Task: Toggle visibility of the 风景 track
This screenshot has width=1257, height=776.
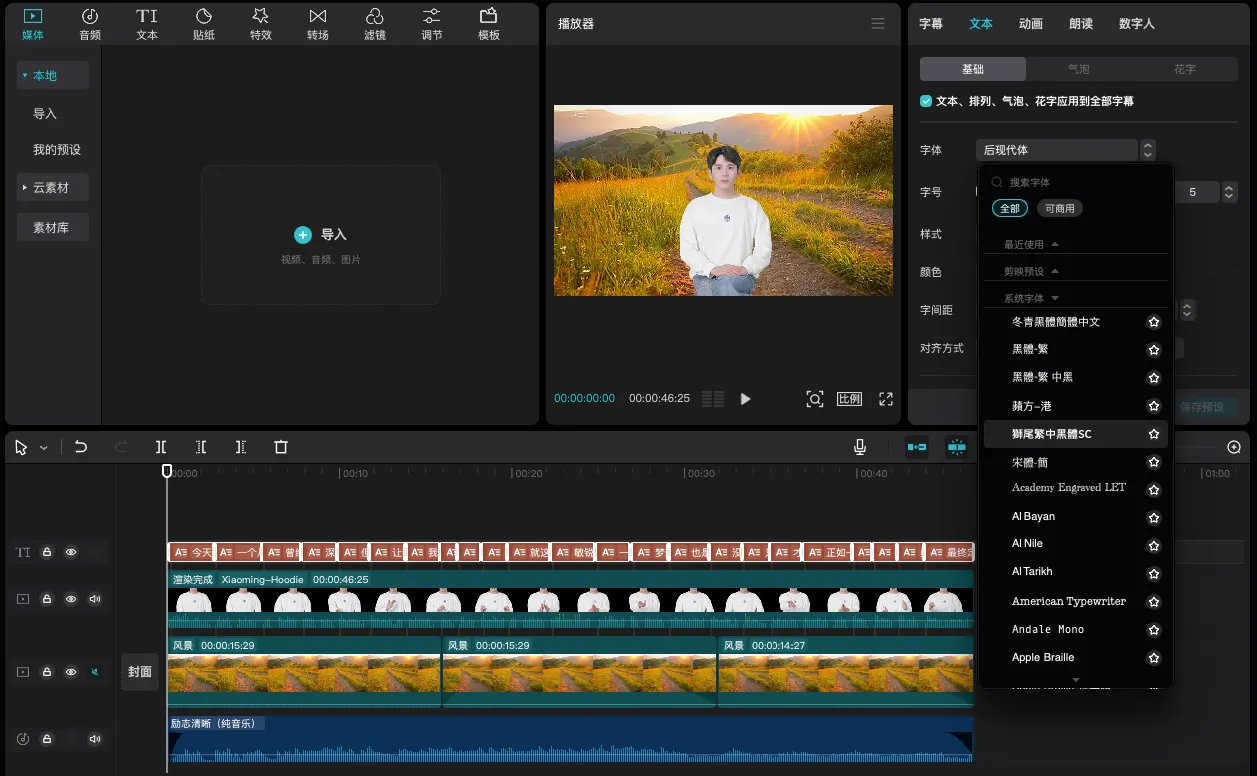Action: (x=71, y=672)
